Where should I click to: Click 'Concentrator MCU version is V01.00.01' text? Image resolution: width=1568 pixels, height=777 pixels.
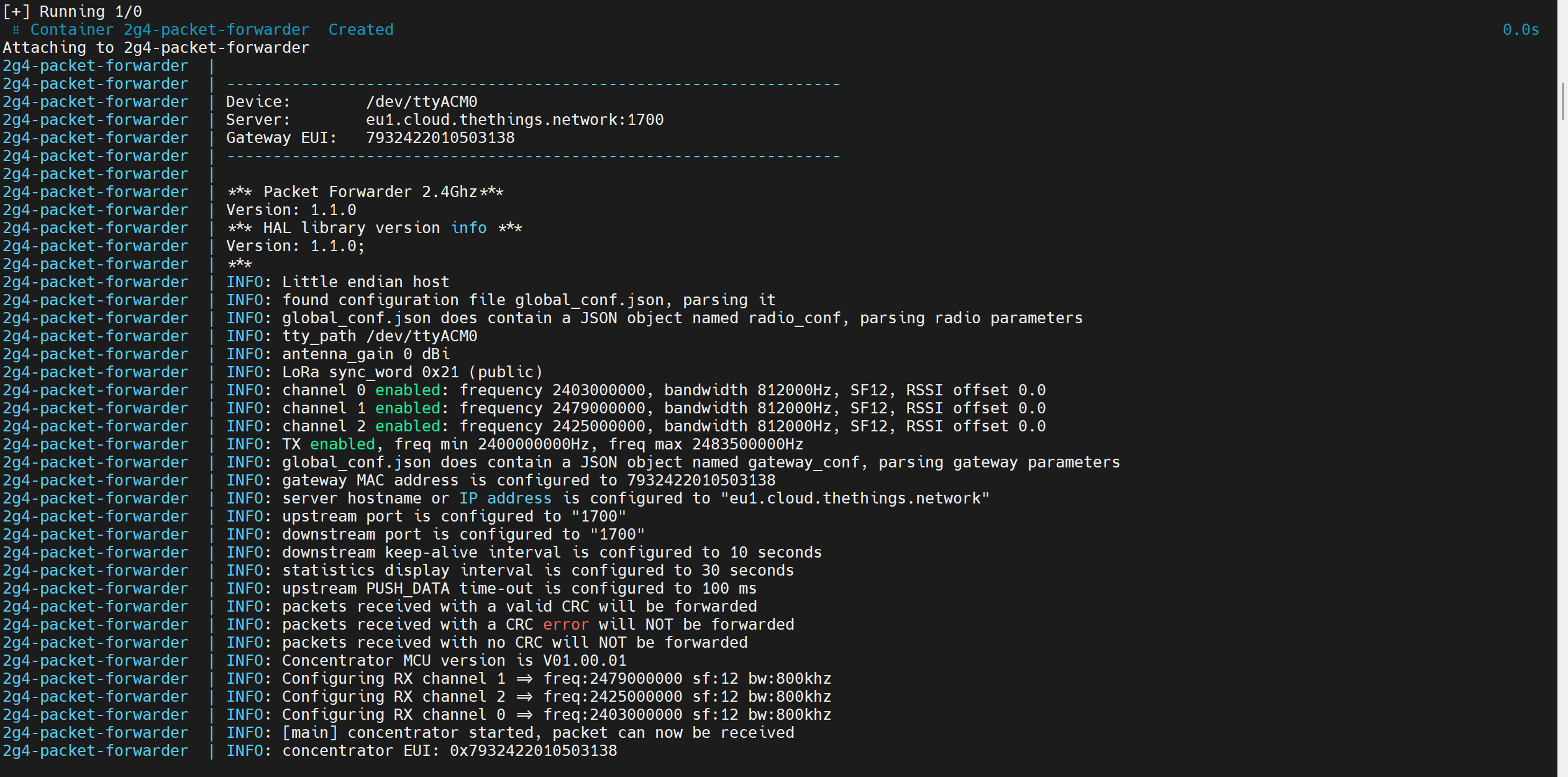pyautogui.click(x=454, y=661)
